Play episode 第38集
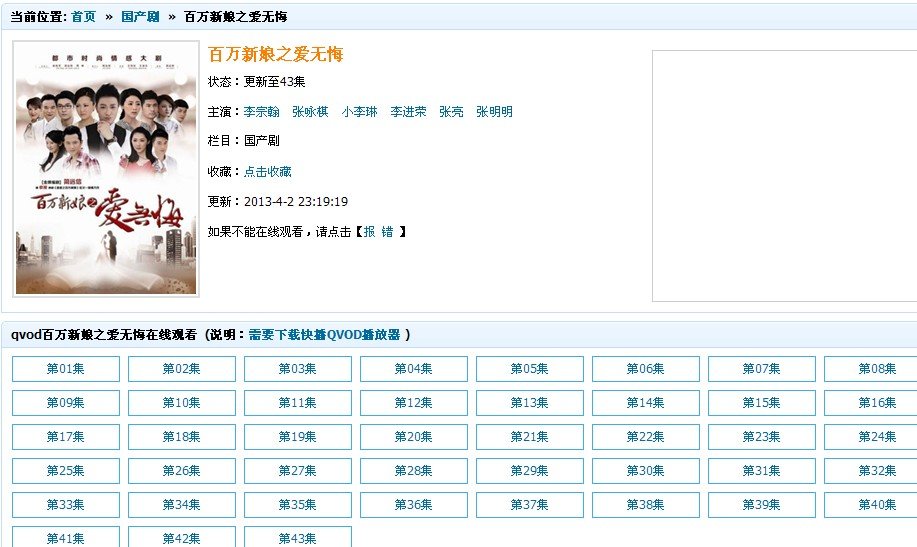The width and height of the screenshot is (917, 547). [x=646, y=505]
